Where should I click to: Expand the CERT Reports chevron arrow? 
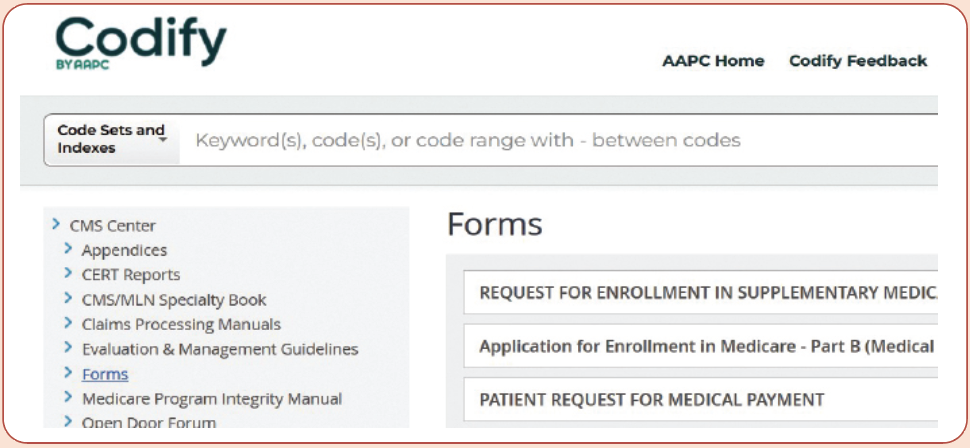pos(68,274)
